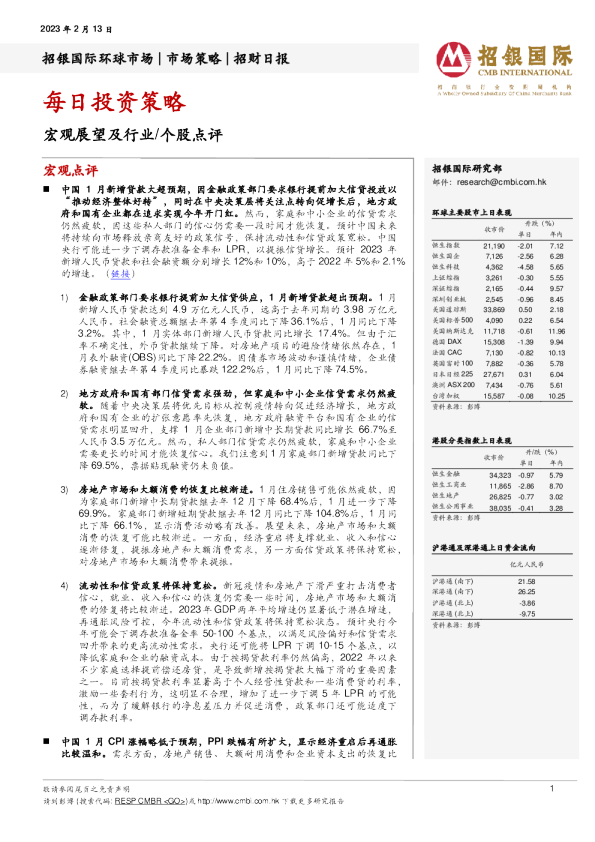Select the 深证综指 year-to-date value 9.57
The image size is (595, 842).
coord(556,288)
